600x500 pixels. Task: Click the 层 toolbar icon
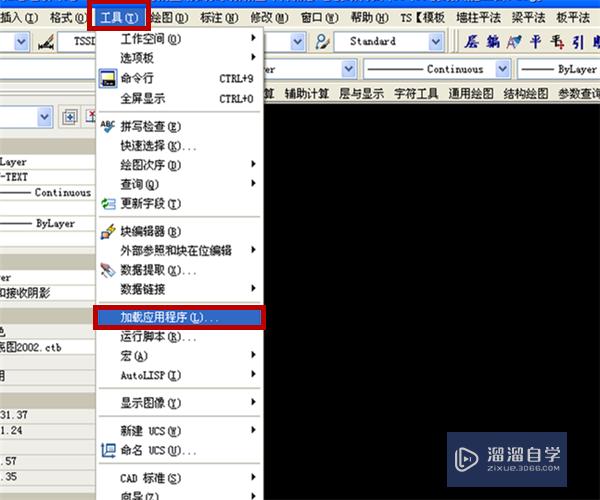(471, 41)
